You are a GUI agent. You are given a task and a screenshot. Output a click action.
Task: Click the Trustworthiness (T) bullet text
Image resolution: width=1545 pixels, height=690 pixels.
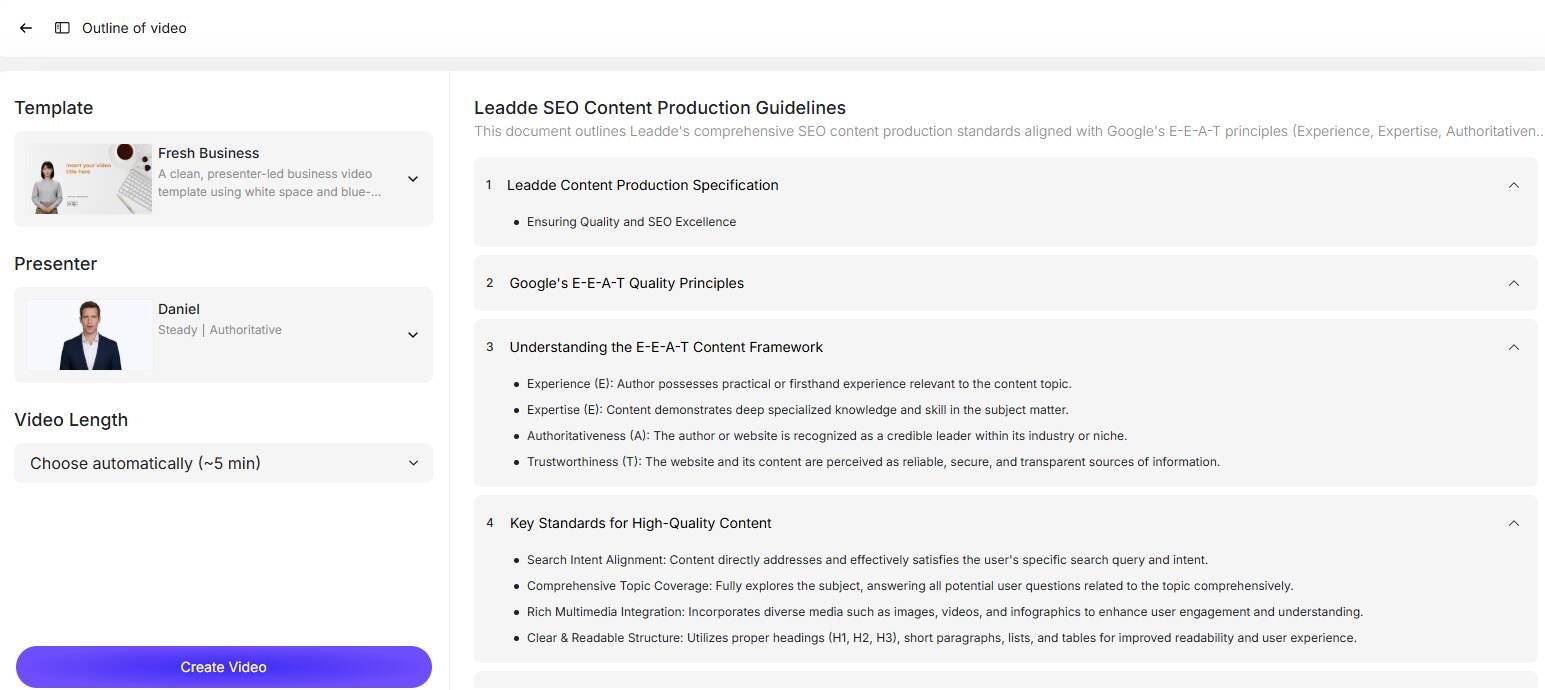[x=873, y=462]
